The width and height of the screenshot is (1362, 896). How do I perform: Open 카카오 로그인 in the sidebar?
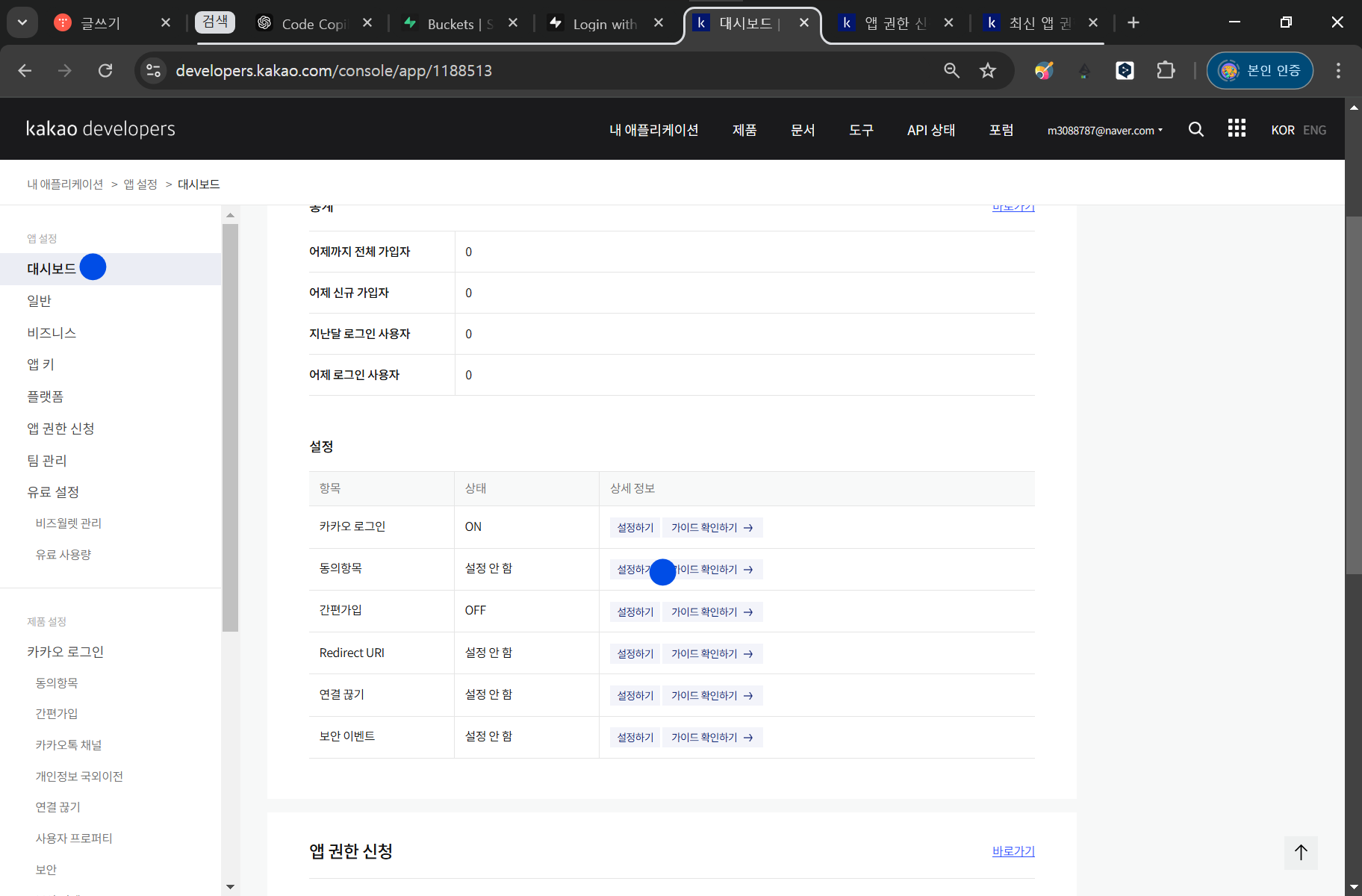tap(65, 652)
